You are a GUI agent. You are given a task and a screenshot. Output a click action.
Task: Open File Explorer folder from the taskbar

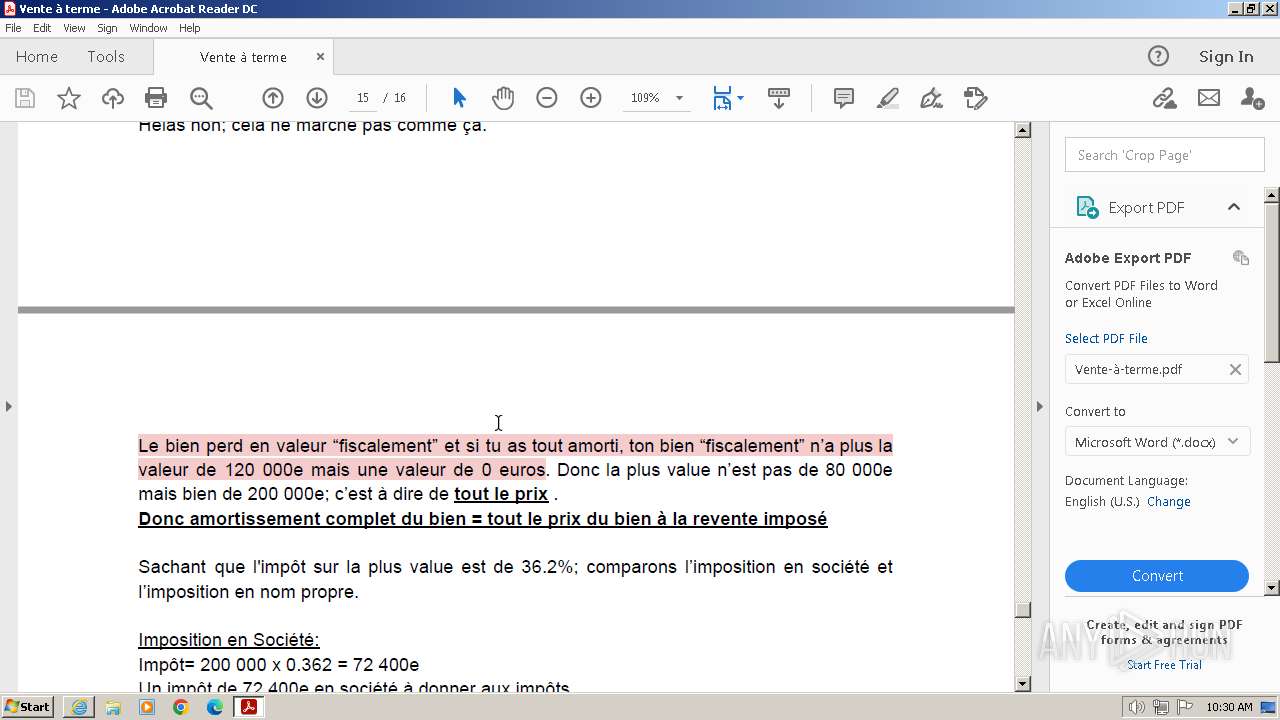(x=113, y=707)
